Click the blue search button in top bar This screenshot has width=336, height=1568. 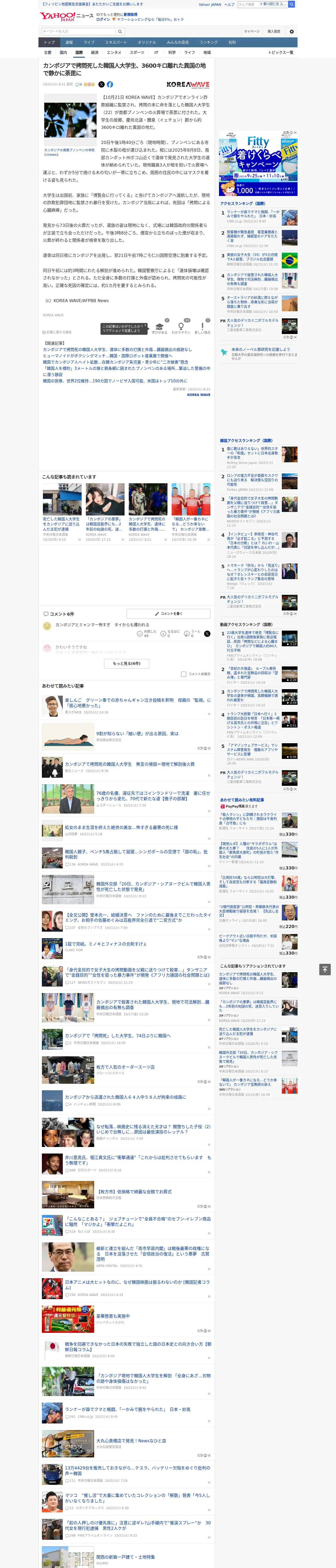click(292, 4)
